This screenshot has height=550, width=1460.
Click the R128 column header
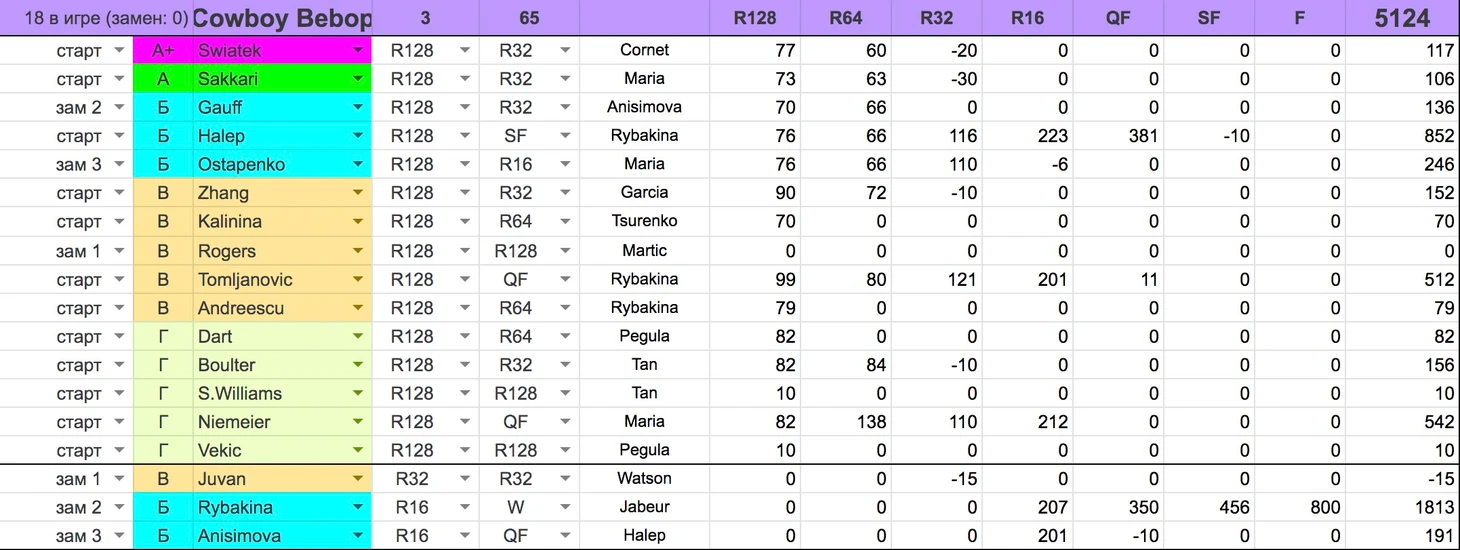[754, 18]
